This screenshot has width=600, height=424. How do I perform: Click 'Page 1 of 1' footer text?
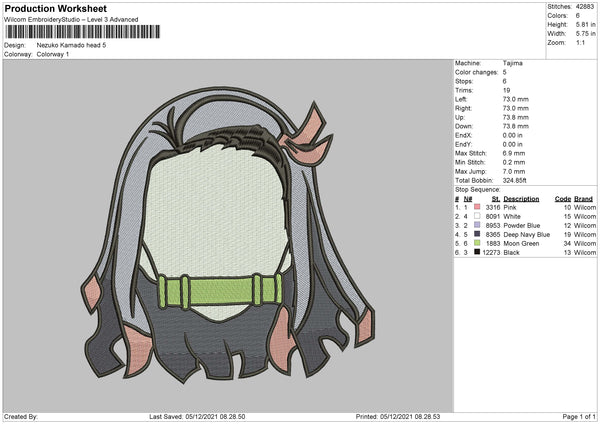pyautogui.click(x=579, y=416)
